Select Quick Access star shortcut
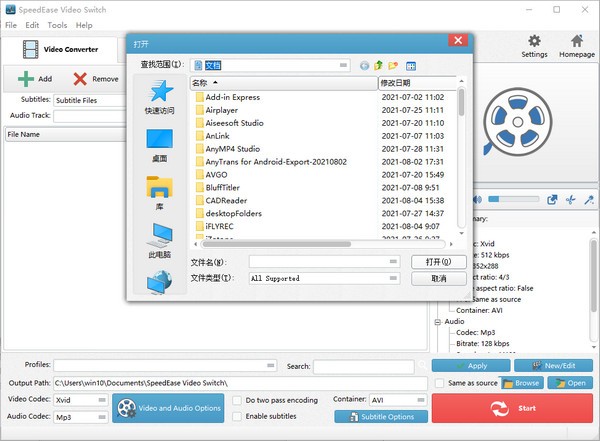The width and height of the screenshot is (600, 441). coord(160,97)
